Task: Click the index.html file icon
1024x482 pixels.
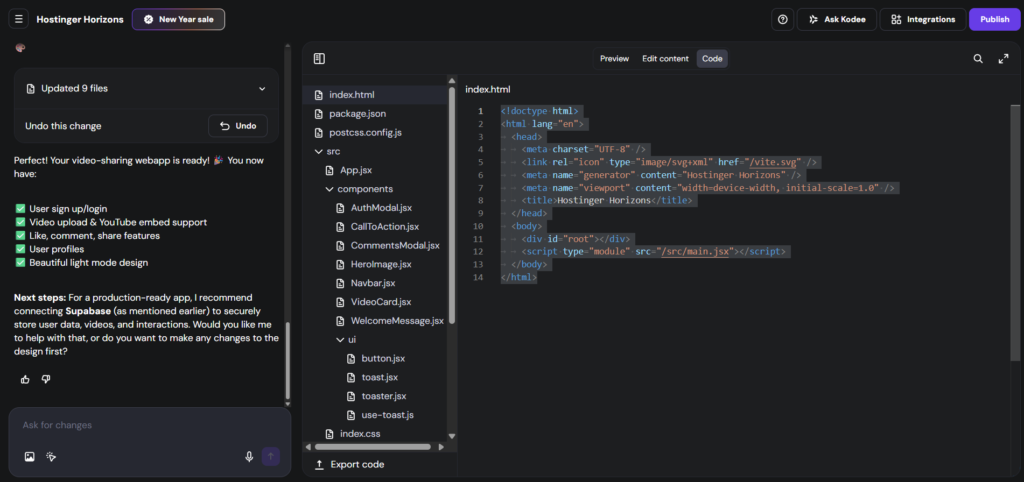Action: click(x=319, y=95)
